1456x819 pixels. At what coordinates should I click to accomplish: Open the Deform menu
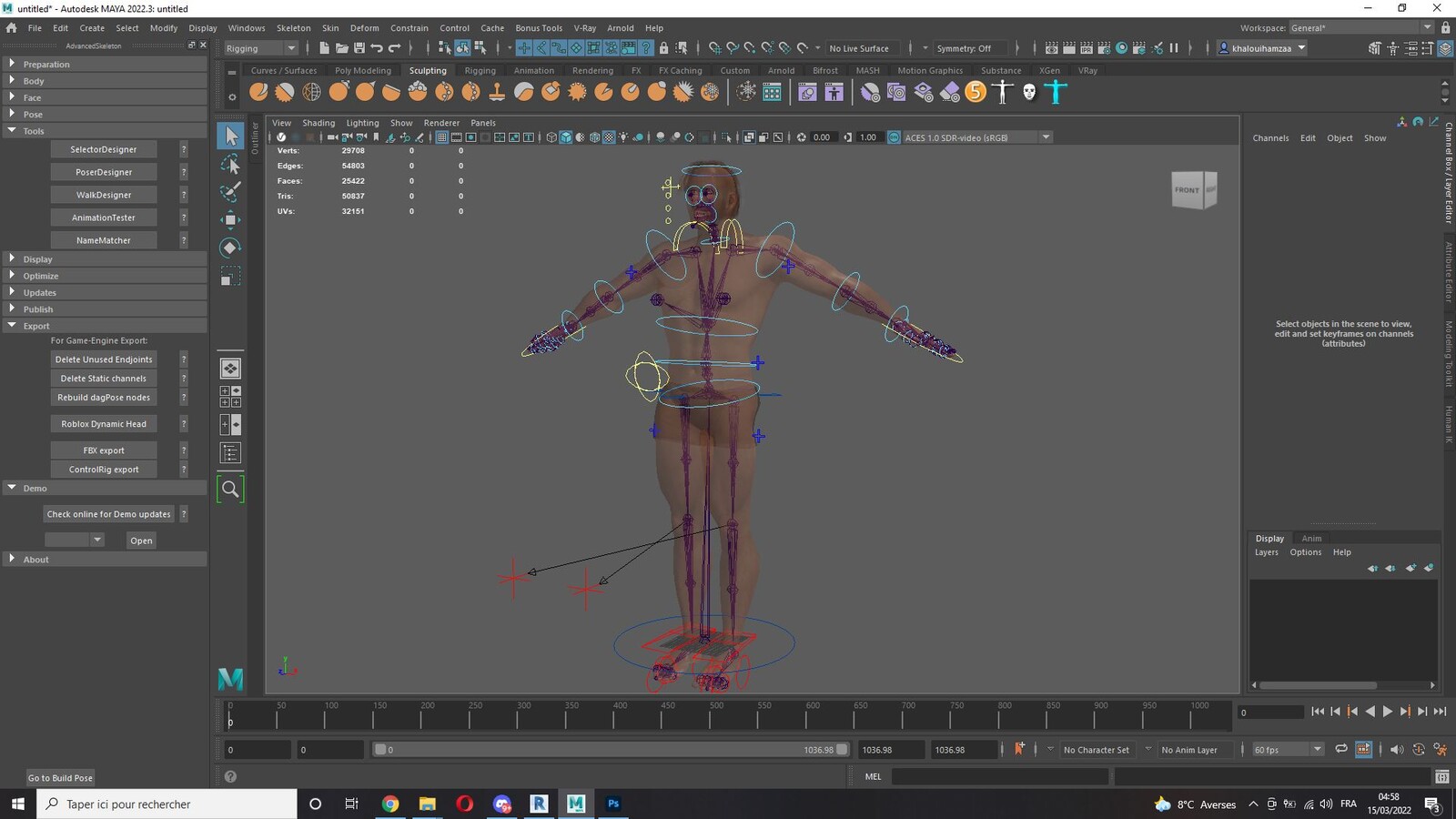point(364,28)
